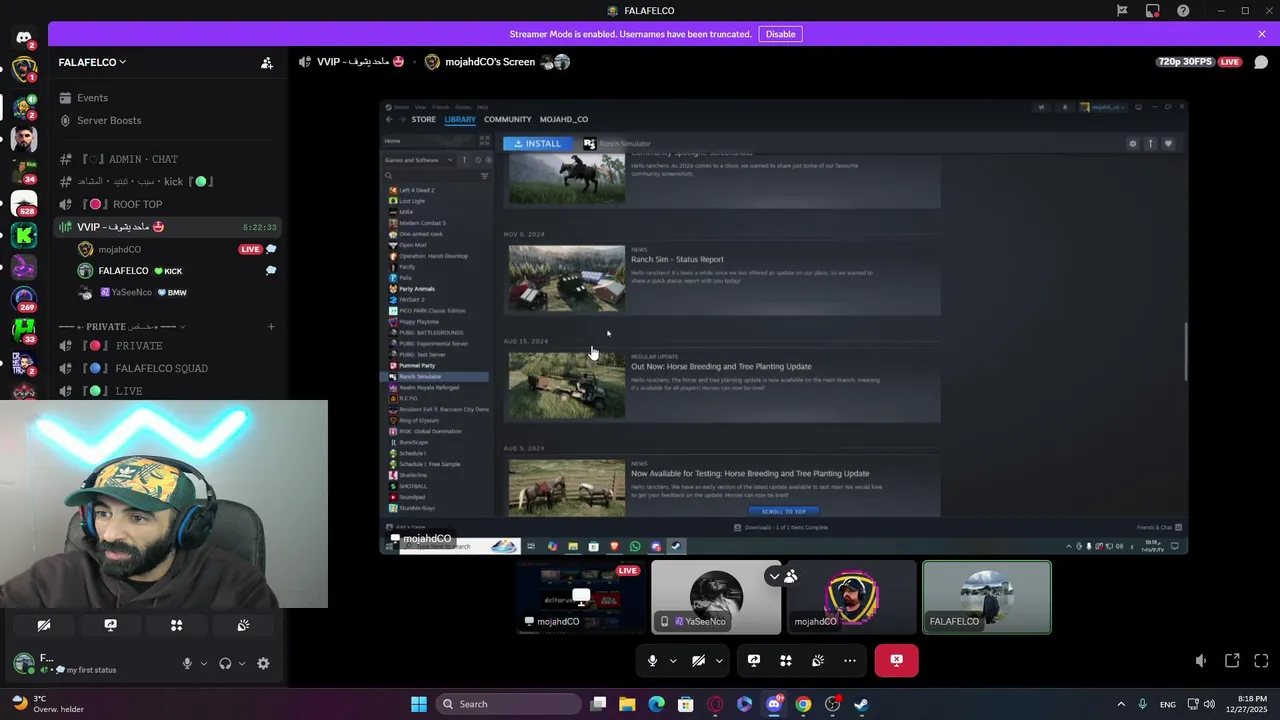Image resolution: width=1280 pixels, height=720 pixels.
Task: Pop out the stream window
Action: tap(1232, 661)
